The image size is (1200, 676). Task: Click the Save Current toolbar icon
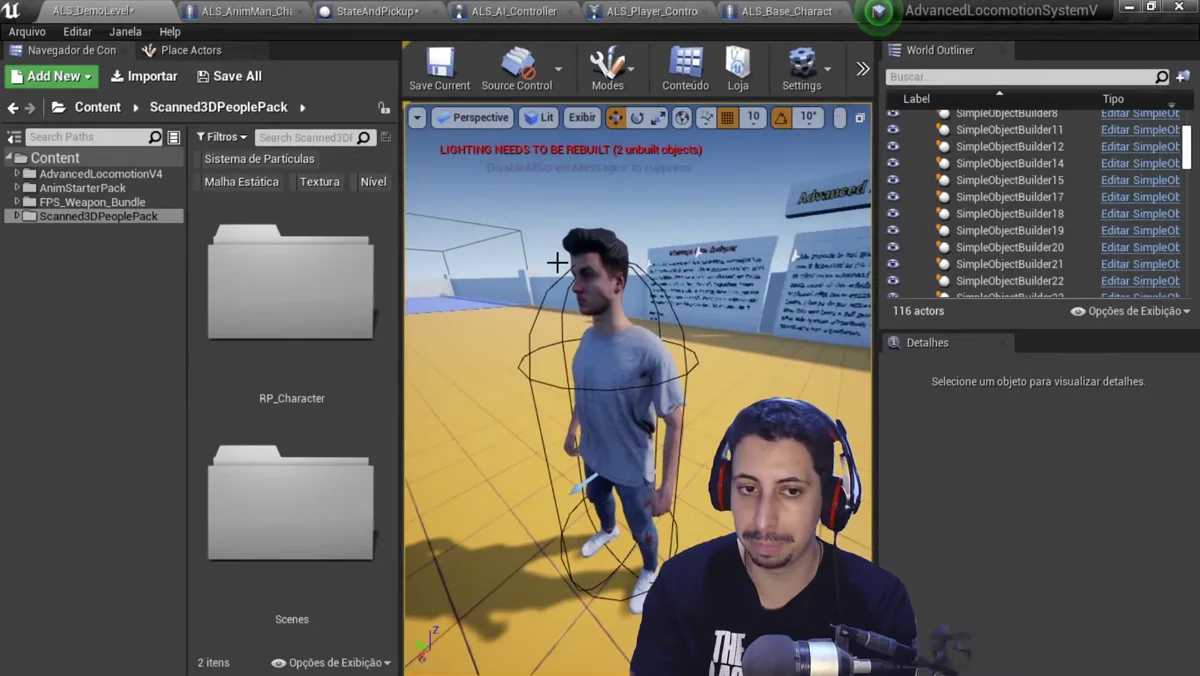click(x=440, y=63)
